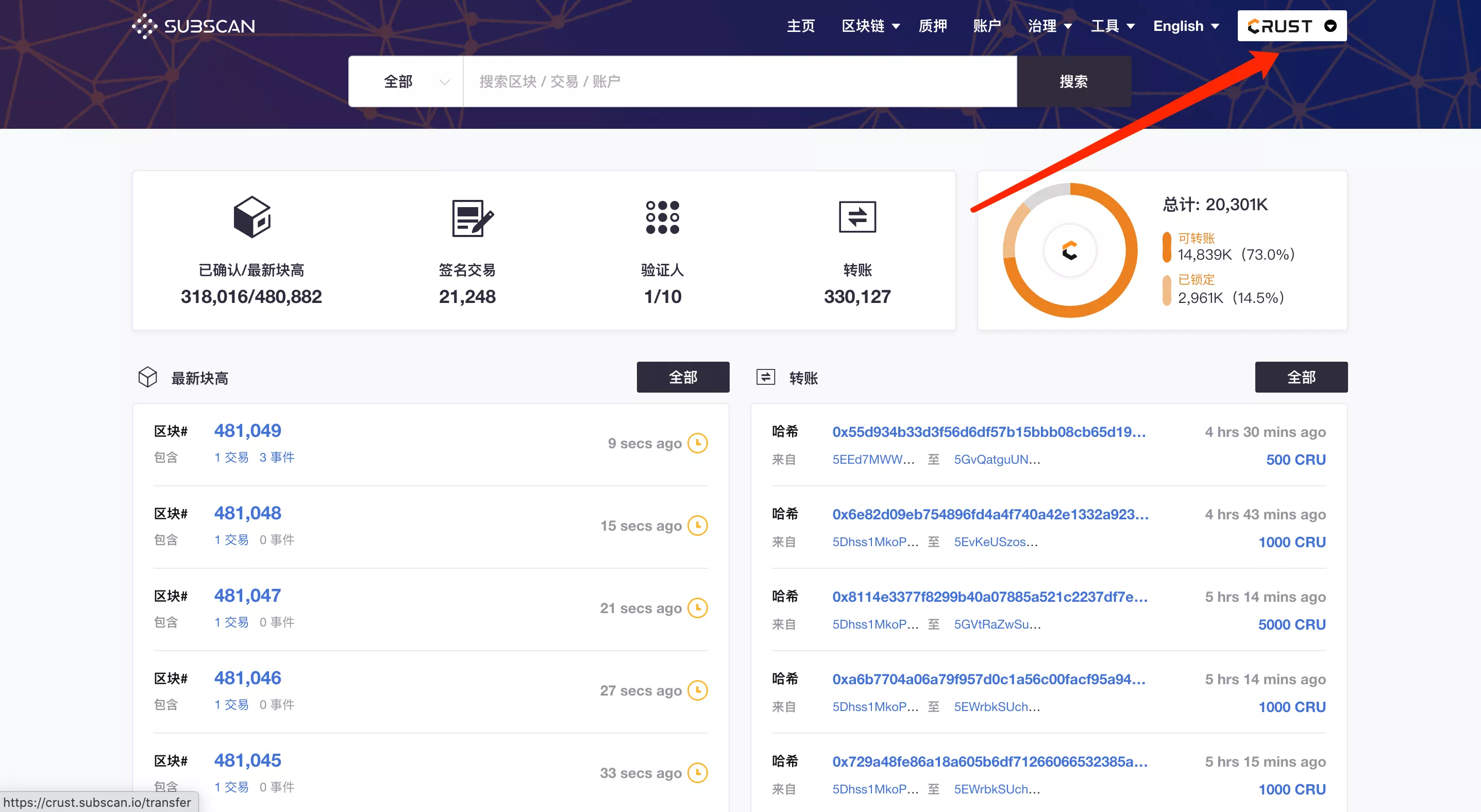Open recipient address 5GVtRaZwSu...
This screenshot has width=1481, height=812.
[x=998, y=624]
